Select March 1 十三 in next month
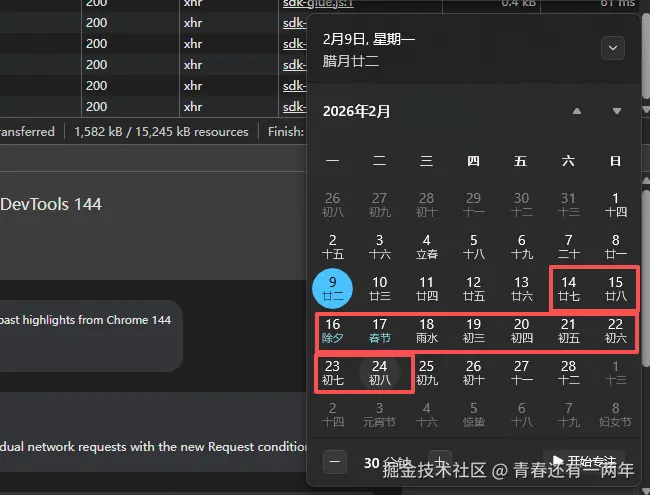 (x=616, y=372)
